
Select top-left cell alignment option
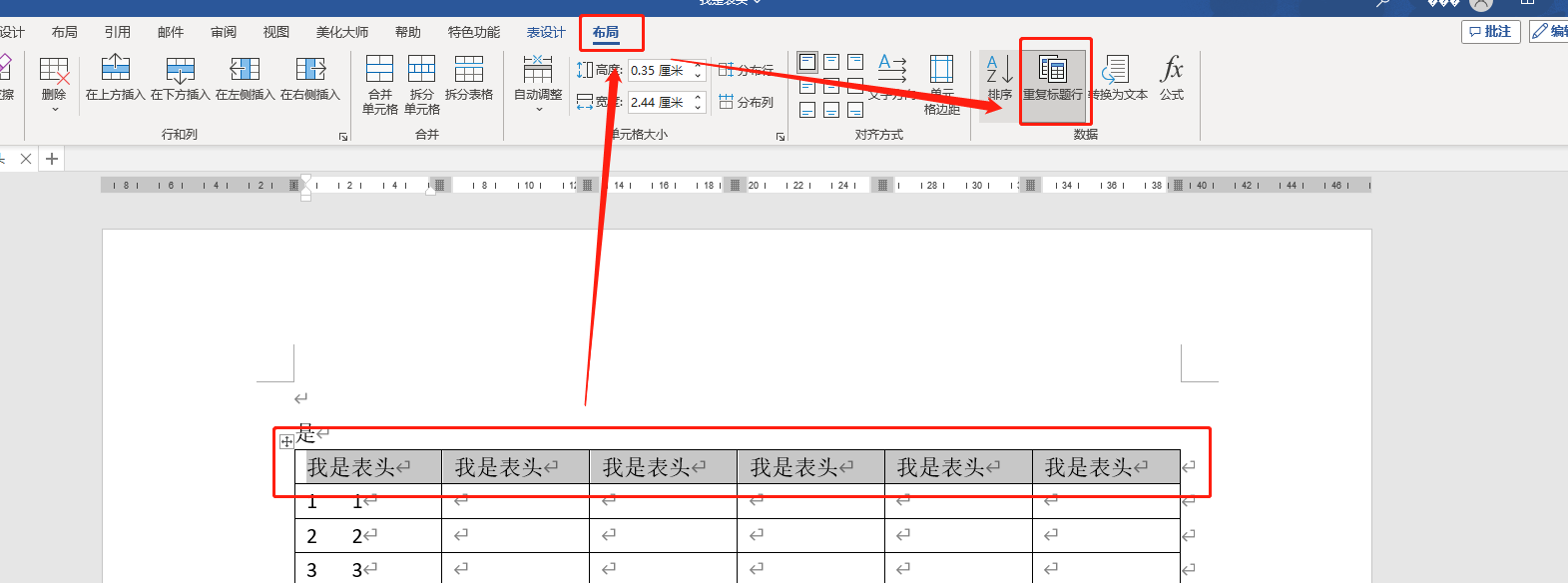tap(807, 62)
